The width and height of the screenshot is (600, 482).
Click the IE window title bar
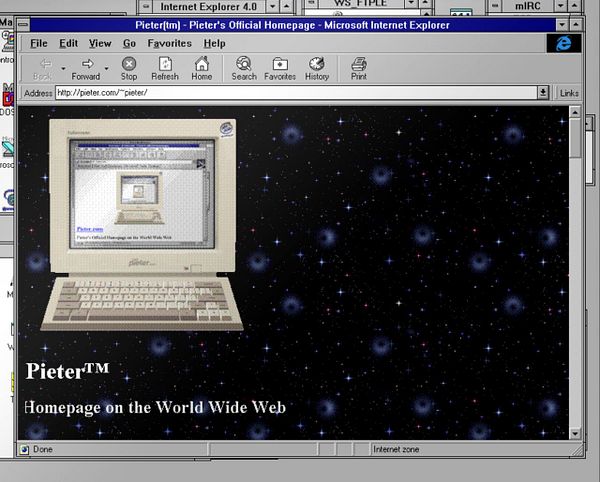(x=293, y=25)
